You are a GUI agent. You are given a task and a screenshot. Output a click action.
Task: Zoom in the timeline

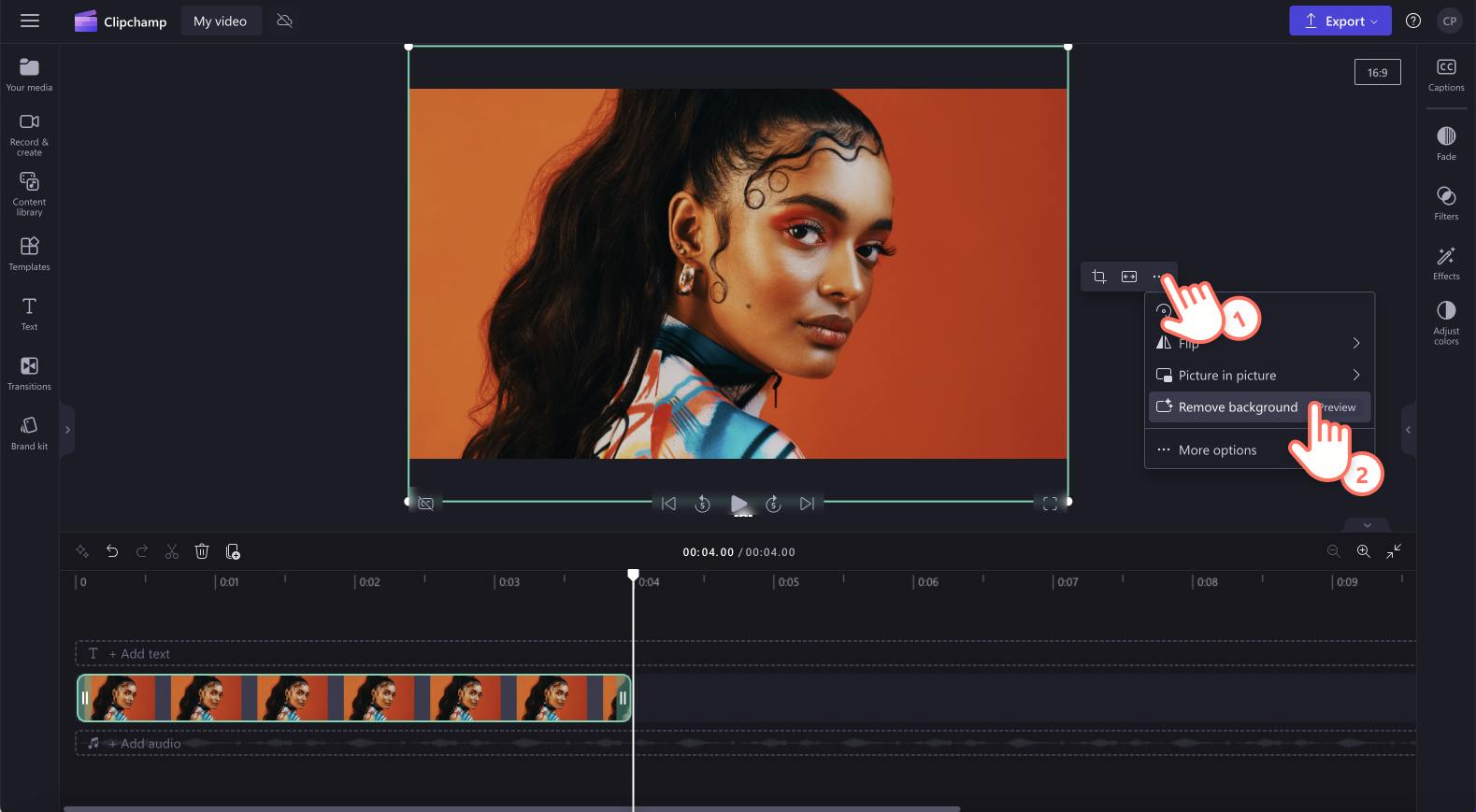1364,551
